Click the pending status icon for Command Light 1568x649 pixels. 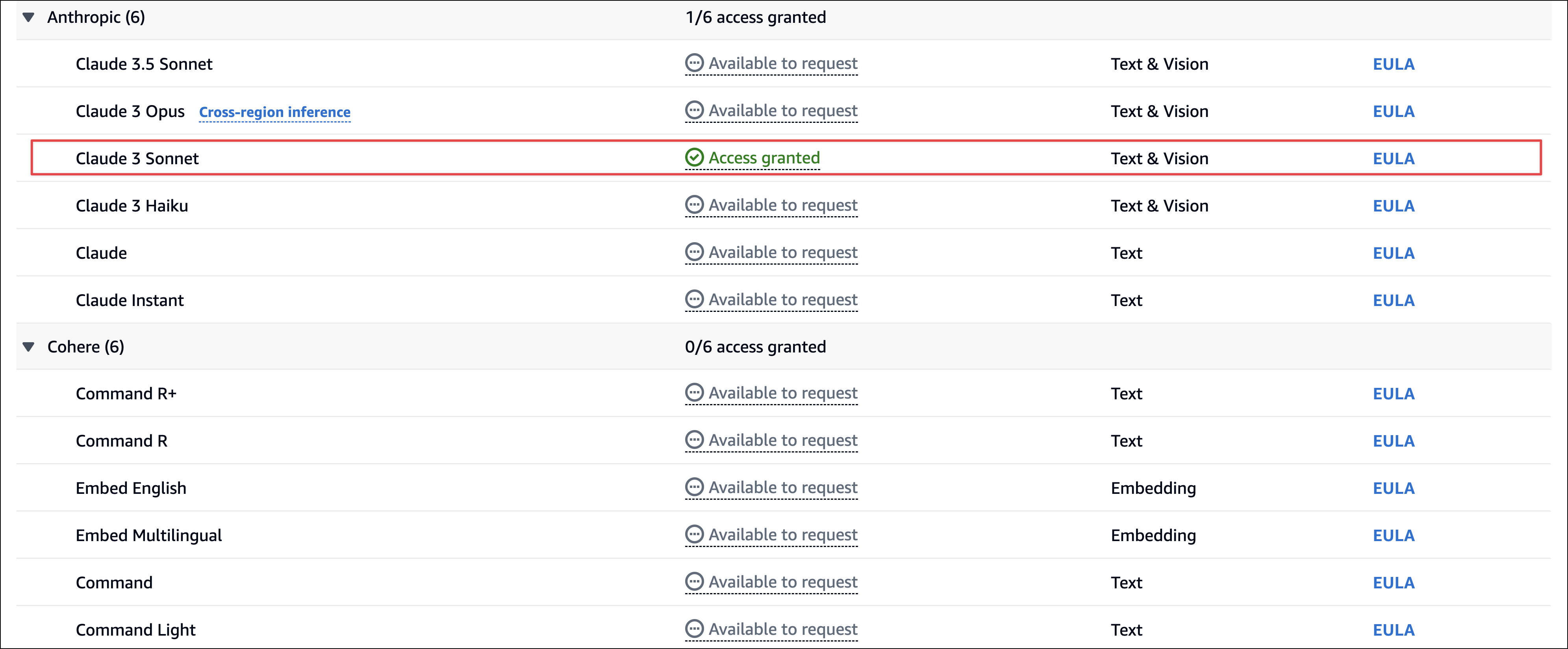click(694, 629)
